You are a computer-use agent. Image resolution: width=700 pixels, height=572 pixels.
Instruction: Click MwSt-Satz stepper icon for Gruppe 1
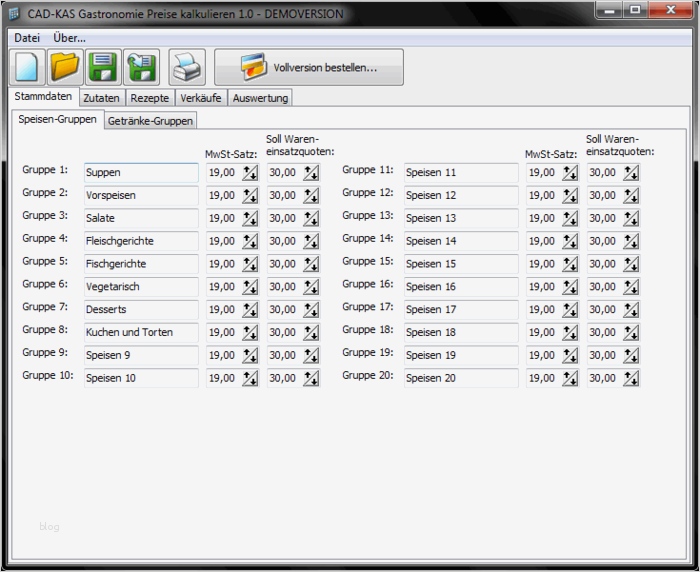tap(250, 172)
